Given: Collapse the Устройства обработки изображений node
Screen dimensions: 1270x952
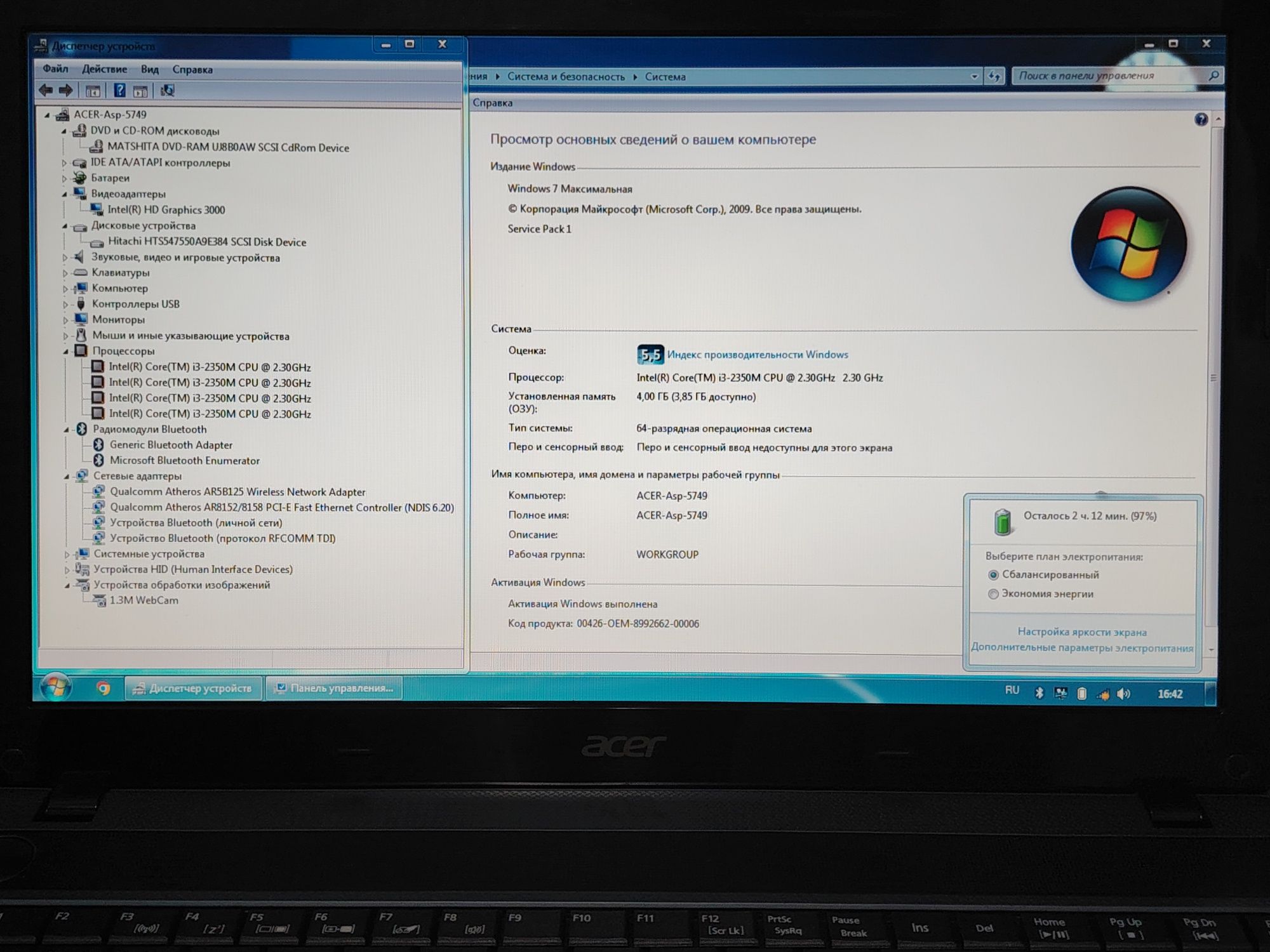Looking at the screenshot, I should tap(67, 585).
